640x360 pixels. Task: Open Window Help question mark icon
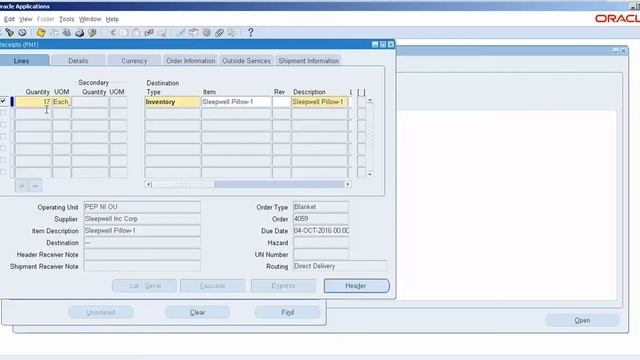[251, 33]
